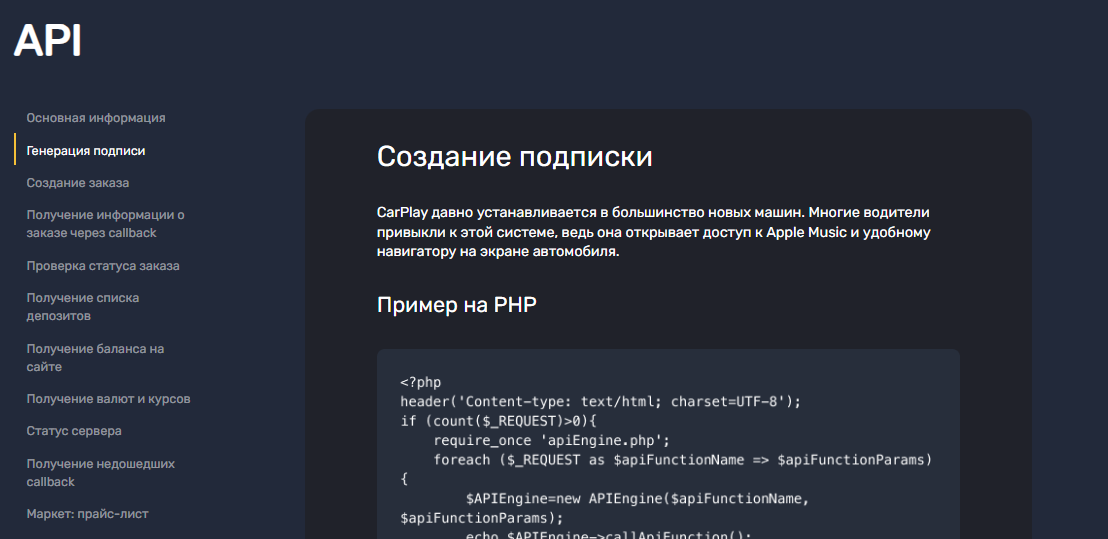Open Проверка статуса заказа section
The height and width of the screenshot is (539, 1108).
pyautogui.click(x=103, y=266)
